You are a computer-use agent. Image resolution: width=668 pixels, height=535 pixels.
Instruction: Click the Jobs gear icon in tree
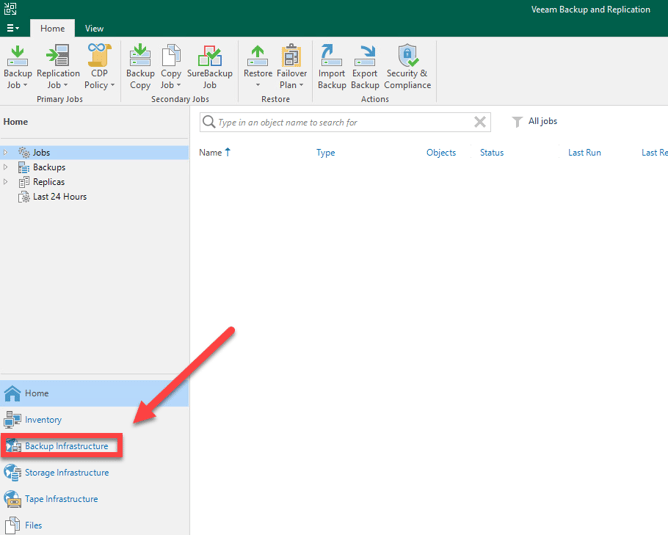pyautogui.click(x=24, y=152)
